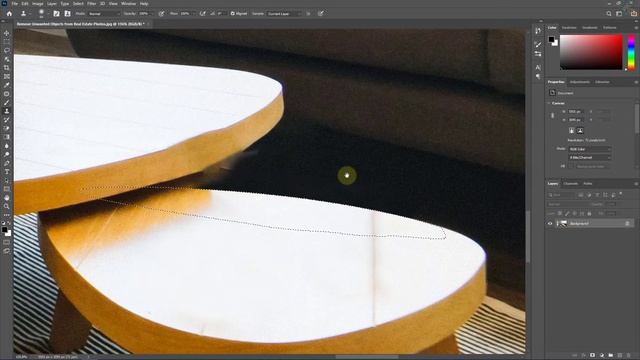The image size is (640, 360).
Task: Switch to the Swatches tab
Action: coord(569,28)
